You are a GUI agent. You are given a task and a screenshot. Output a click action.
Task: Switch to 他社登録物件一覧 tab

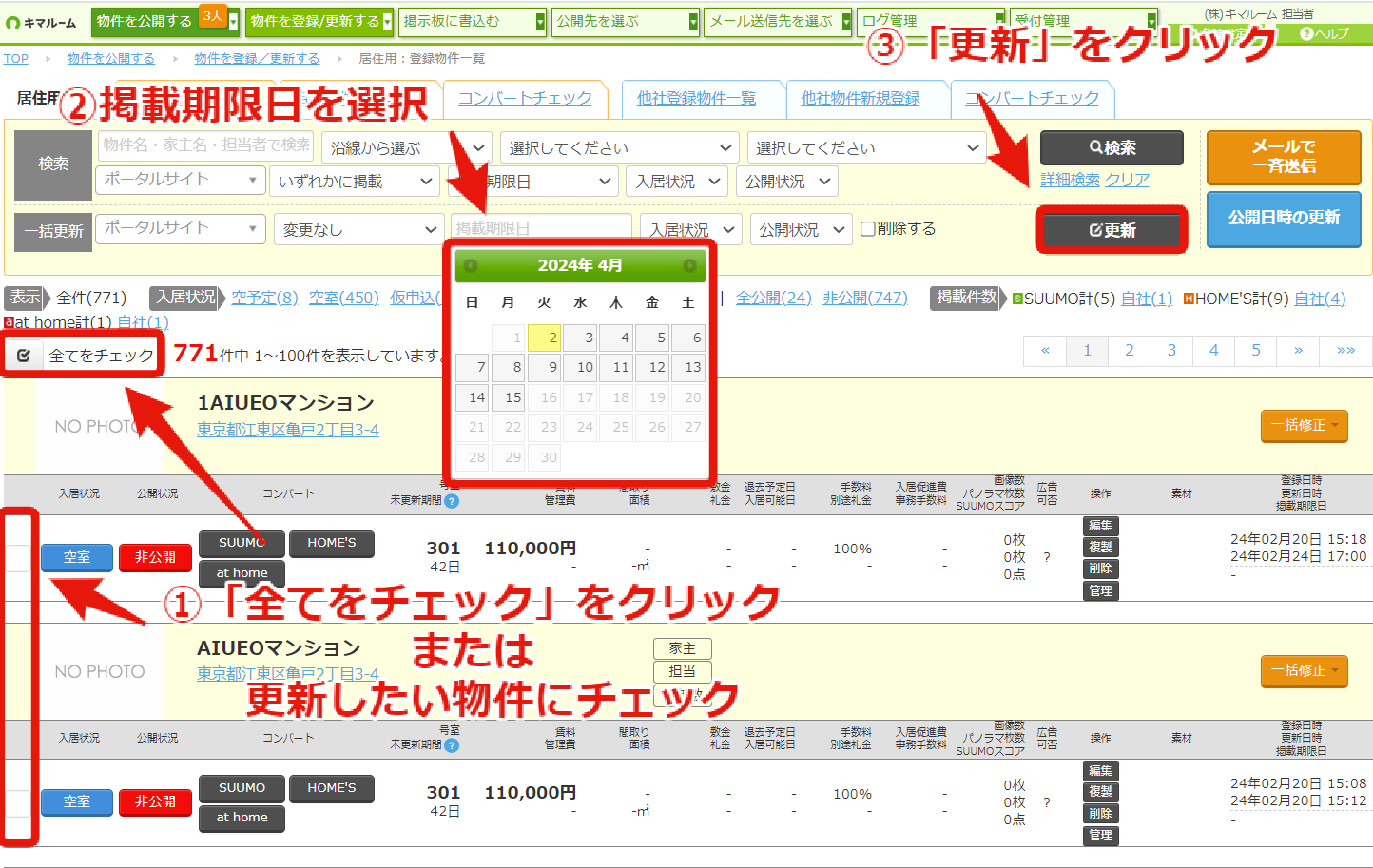tap(696, 98)
